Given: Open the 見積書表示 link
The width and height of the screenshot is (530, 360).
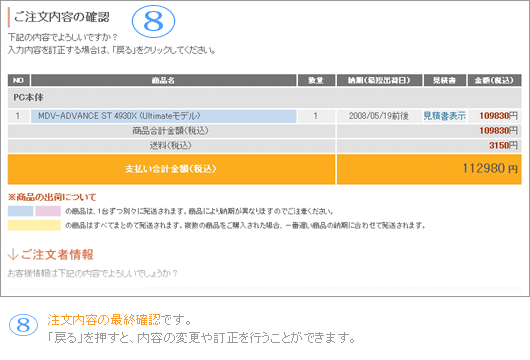Looking at the screenshot, I should [x=444, y=116].
